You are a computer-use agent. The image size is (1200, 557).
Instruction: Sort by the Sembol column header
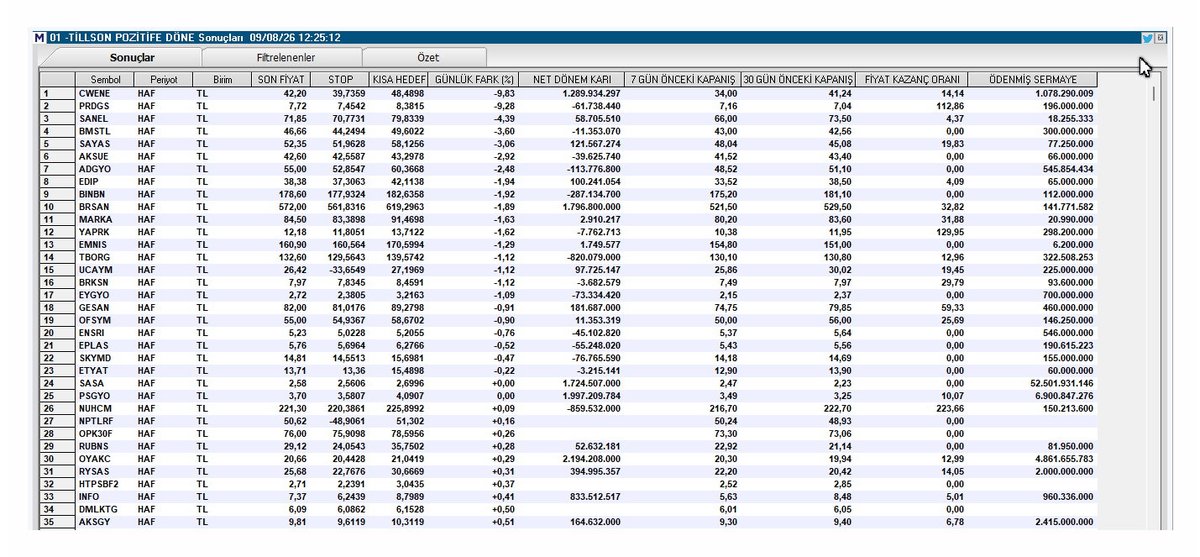point(105,79)
